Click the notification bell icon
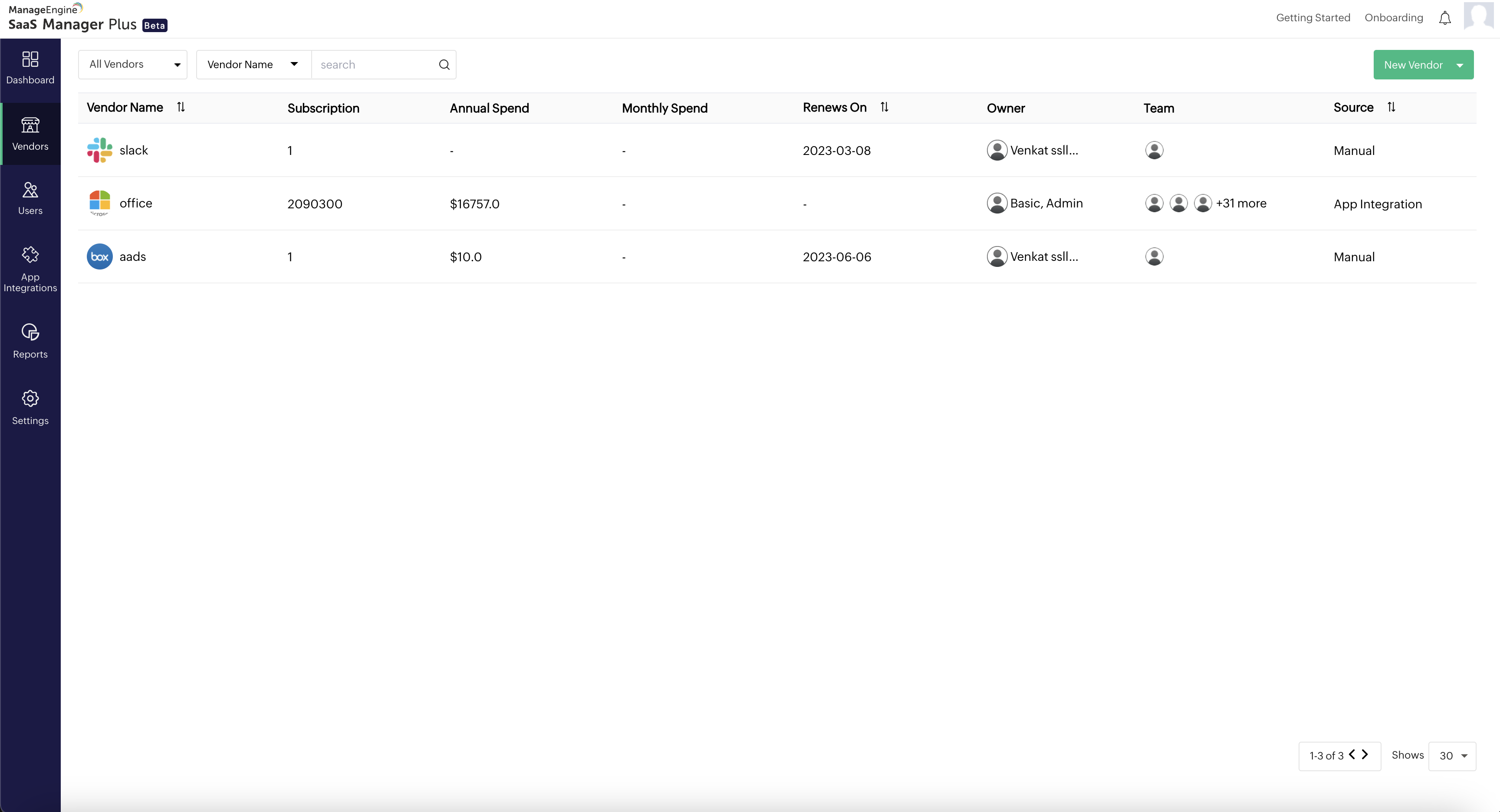 pos(1445,18)
